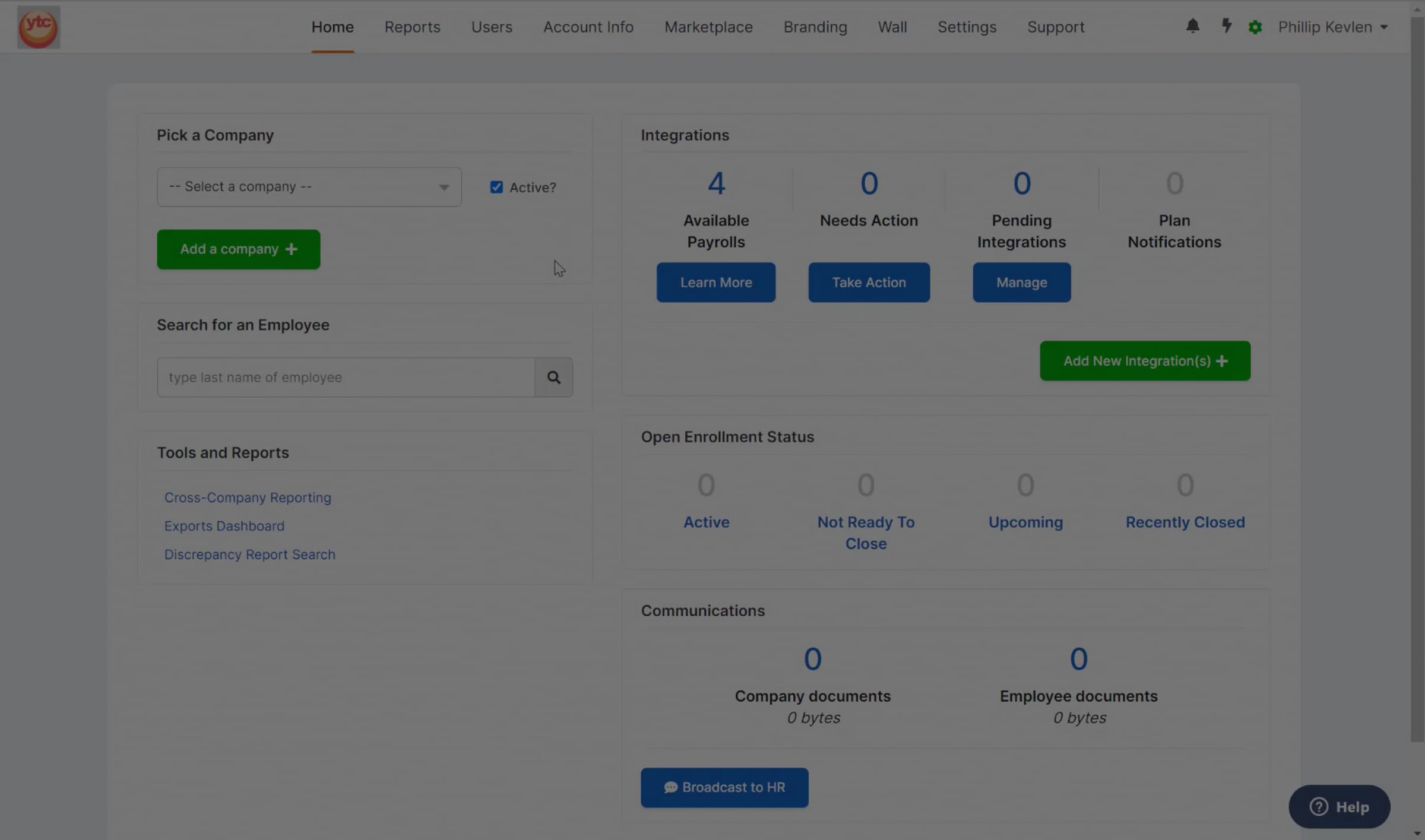Click the Recently Closed link

pyautogui.click(x=1185, y=522)
